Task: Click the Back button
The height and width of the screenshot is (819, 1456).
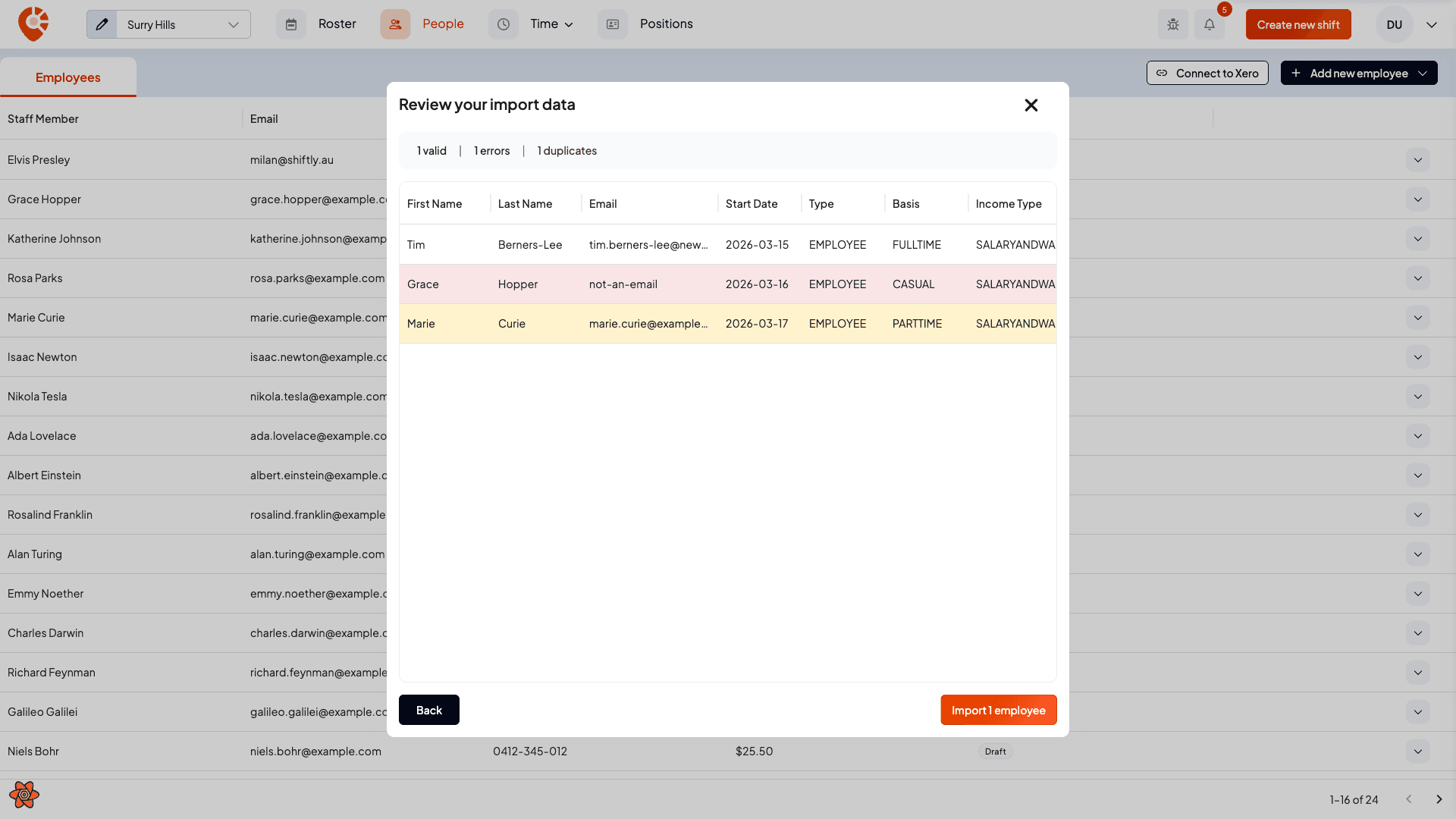Action: [x=429, y=710]
